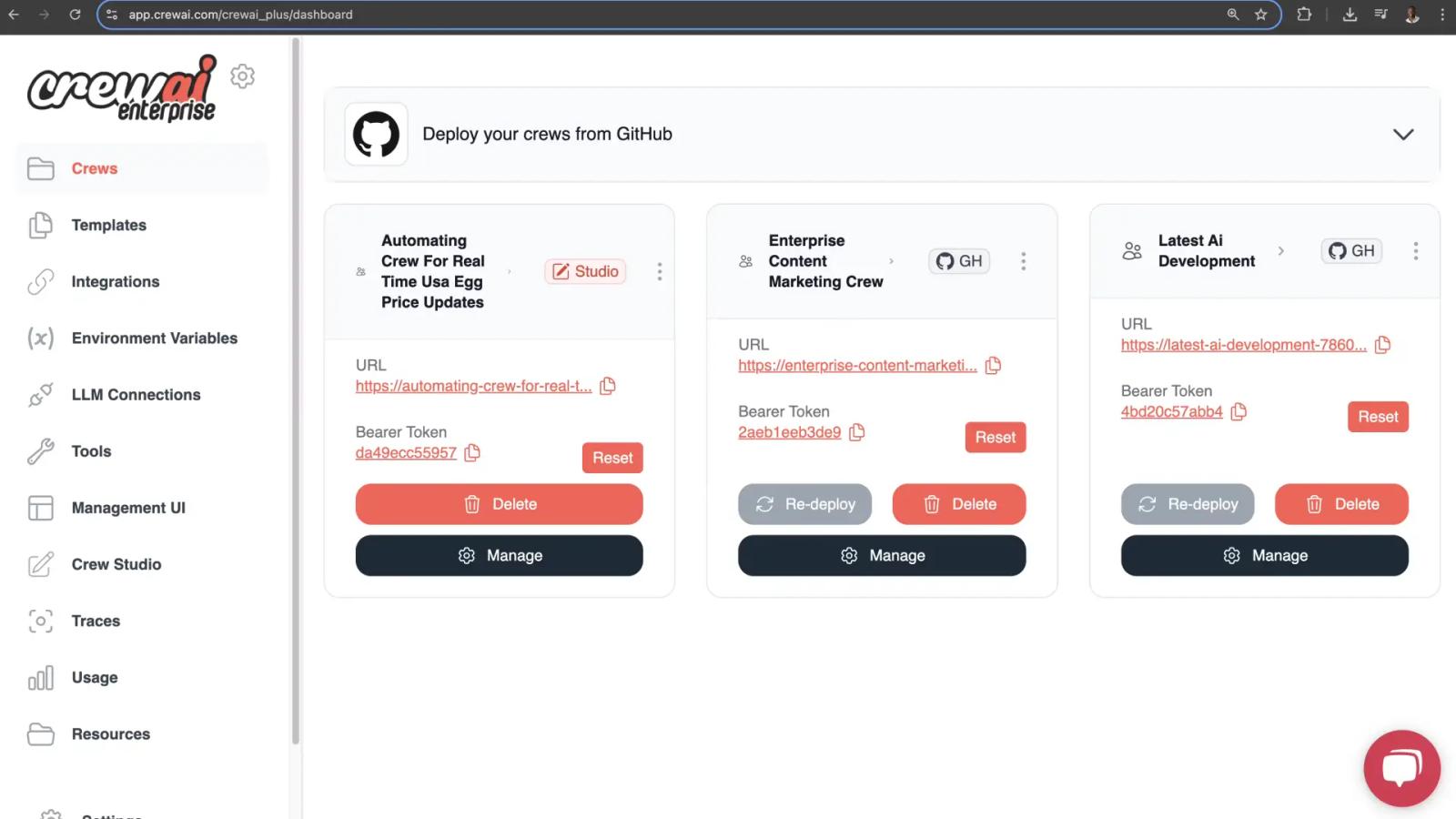Manage the Latest Ai Development crew
The width and height of the screenshot is (1456, 819).
click(x=1265, y=555)
